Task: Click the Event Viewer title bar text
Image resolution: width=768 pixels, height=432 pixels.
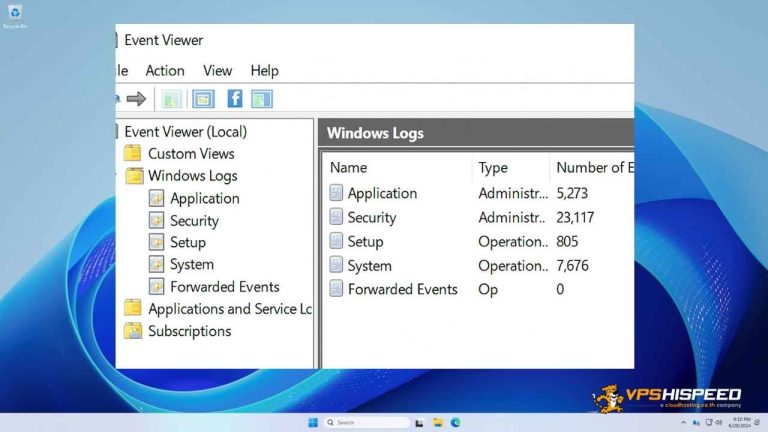Action: point(164,40)
